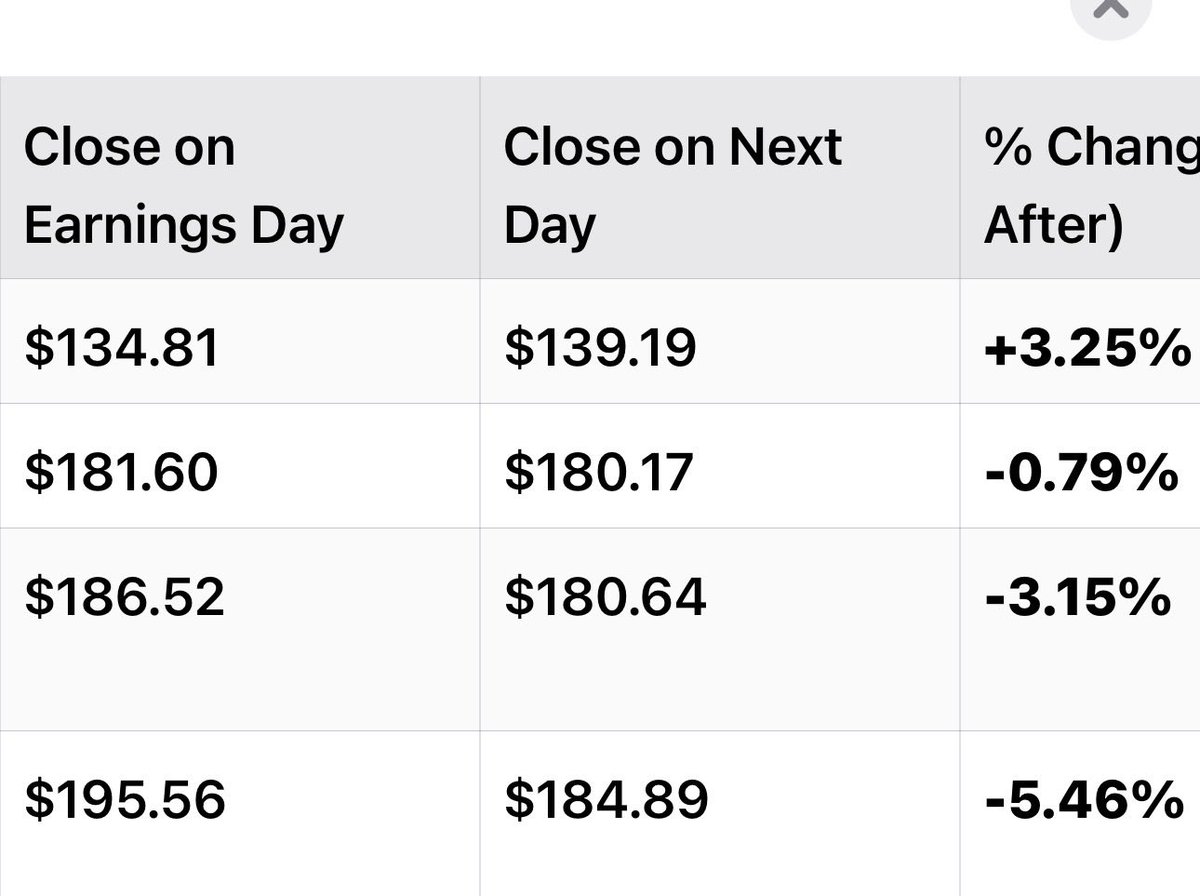
Task: Select the $186.52 earnings day cell
Action: tap(240, 630)
